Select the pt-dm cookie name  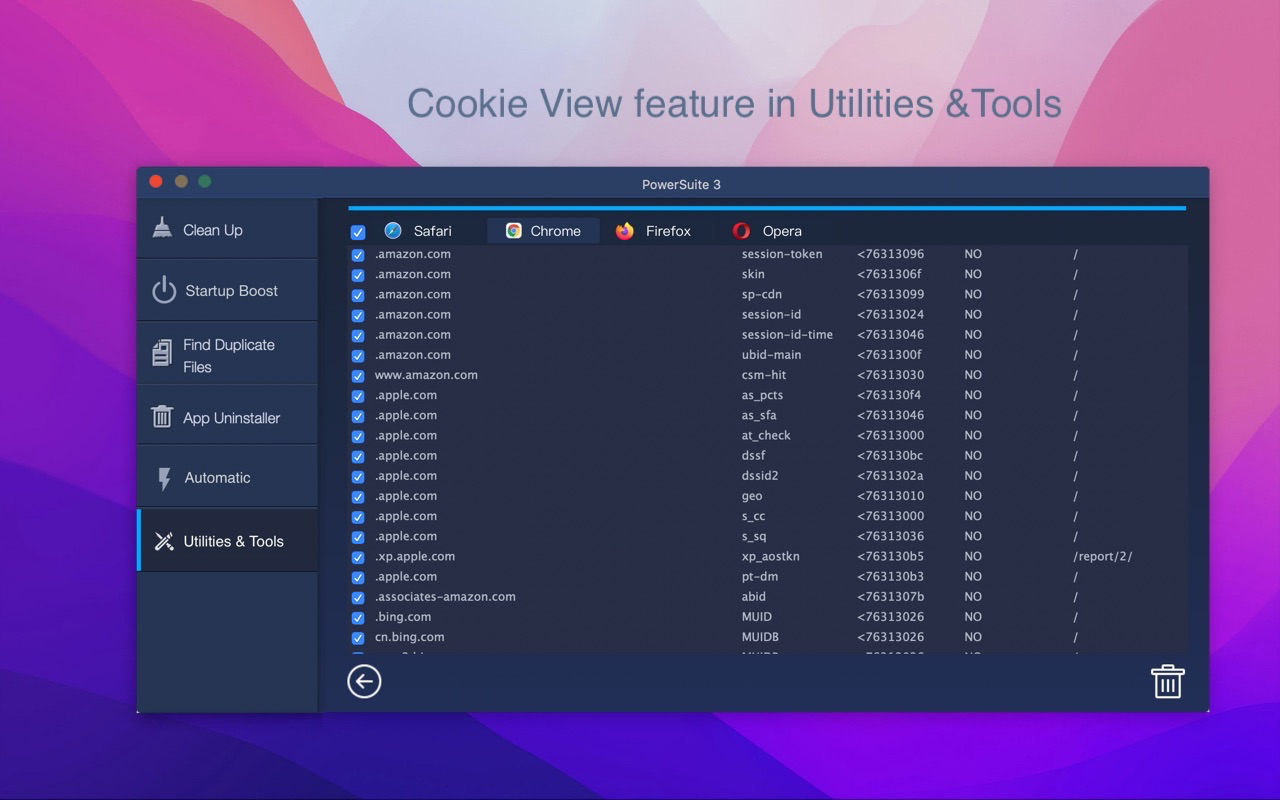coord(760,577)
